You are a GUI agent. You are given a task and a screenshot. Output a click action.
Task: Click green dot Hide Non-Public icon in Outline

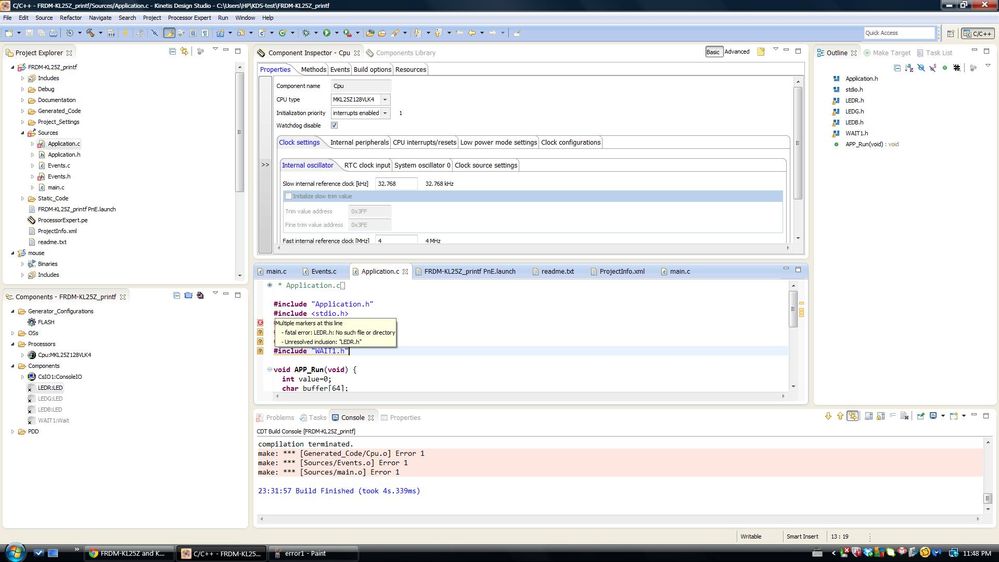coord(945,68)
